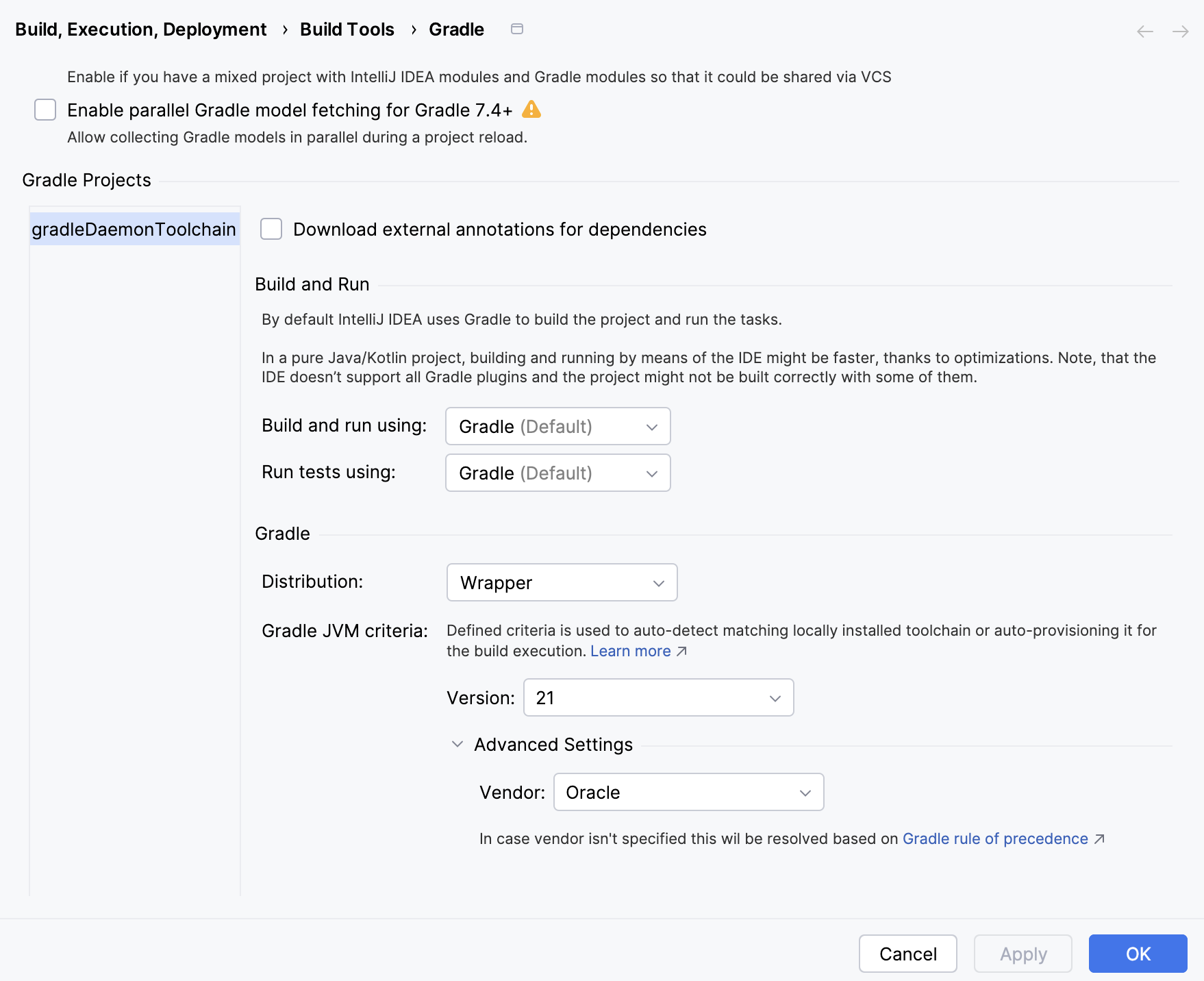Click the icon beside Gradle breadcrumb
Viewport: 1204px width, 981px height.
pyautogui.click(x=517, y=29)
